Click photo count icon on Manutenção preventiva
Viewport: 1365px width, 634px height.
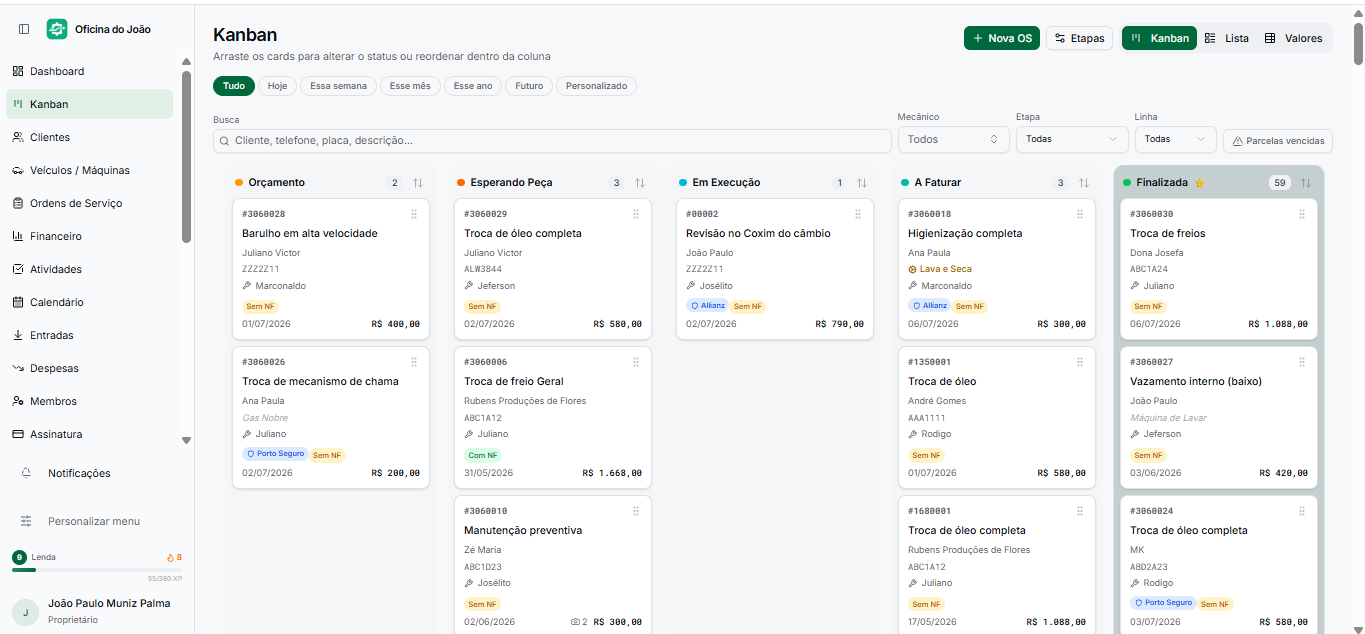579,622
